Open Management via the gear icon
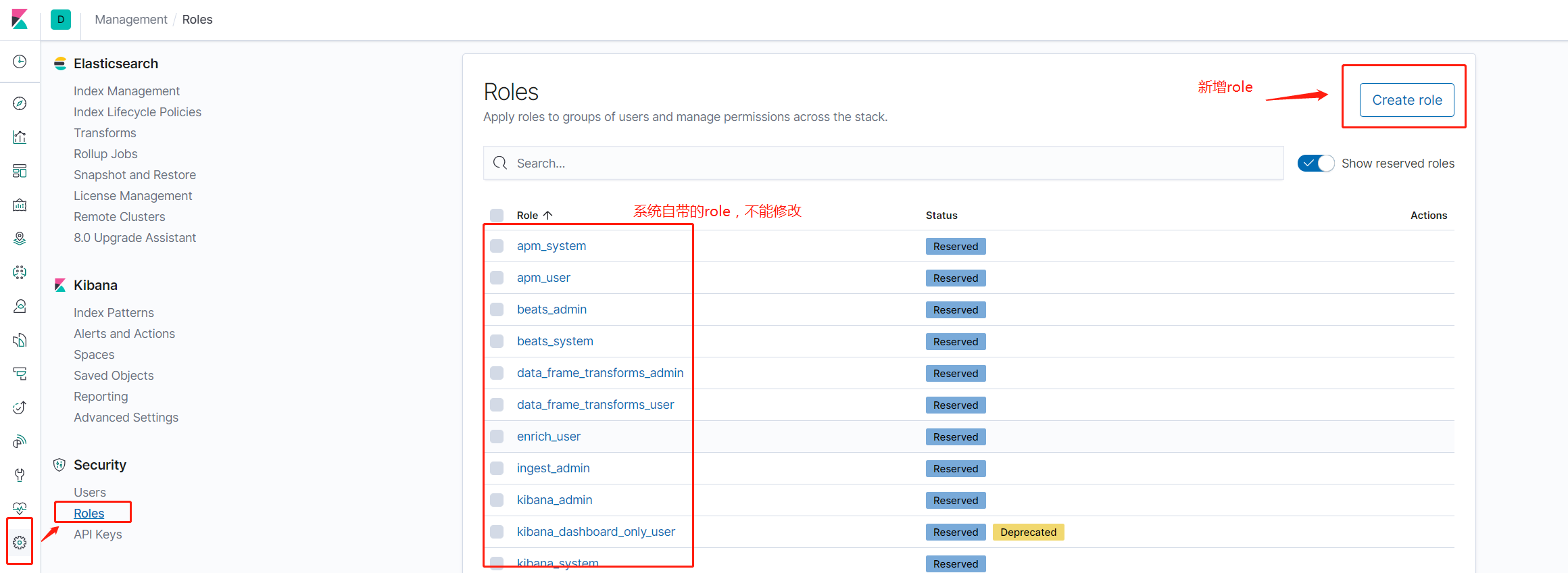 (20, 542)
